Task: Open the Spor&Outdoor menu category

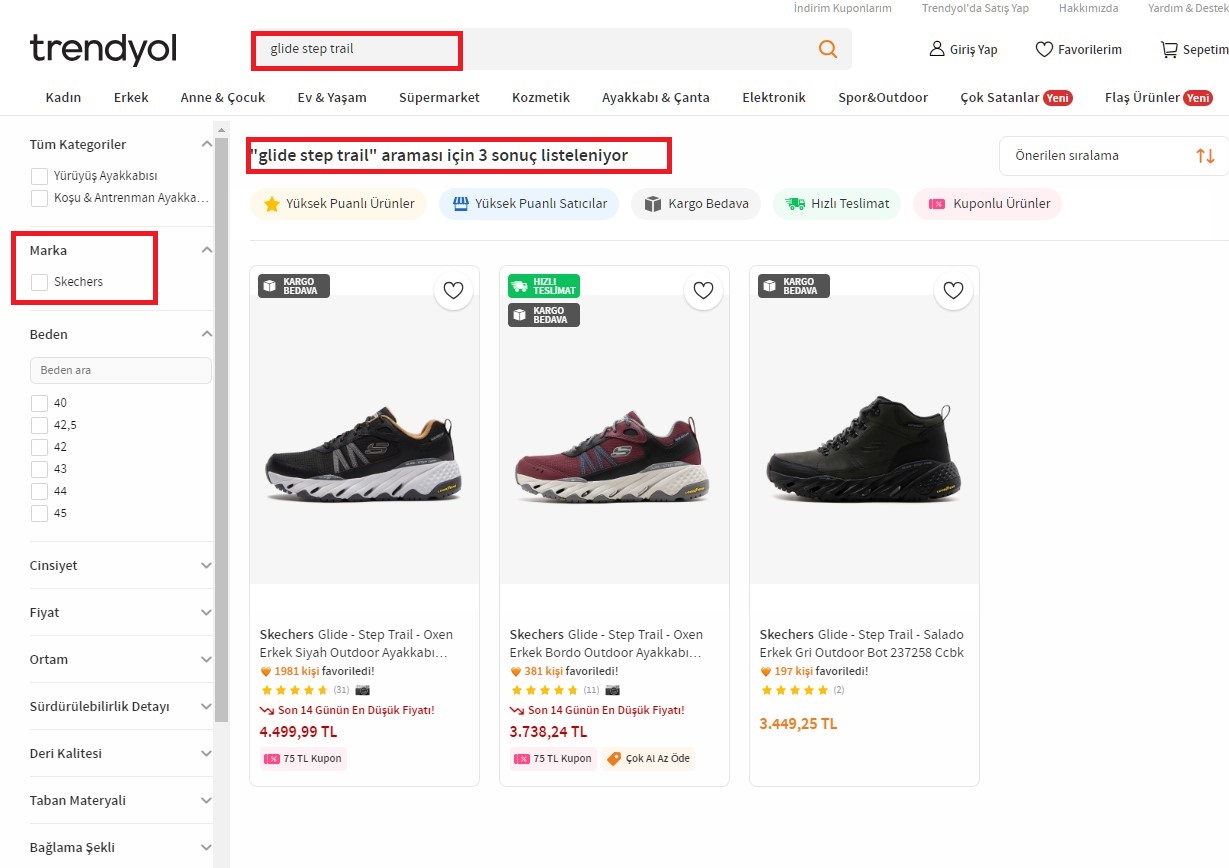Action: [882, 97]
